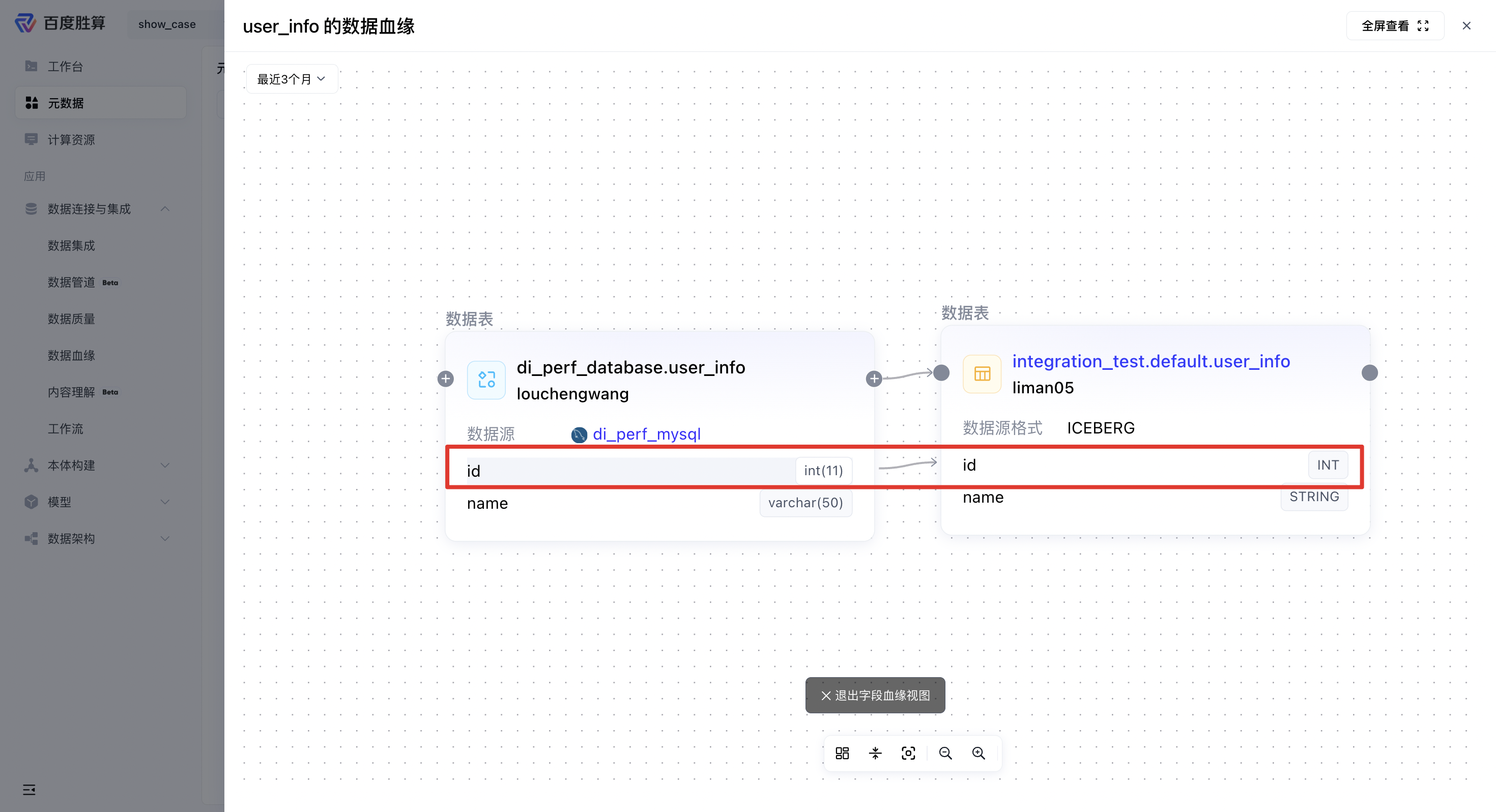Expand upstream with left plus icon

click(x=445, y=379)
